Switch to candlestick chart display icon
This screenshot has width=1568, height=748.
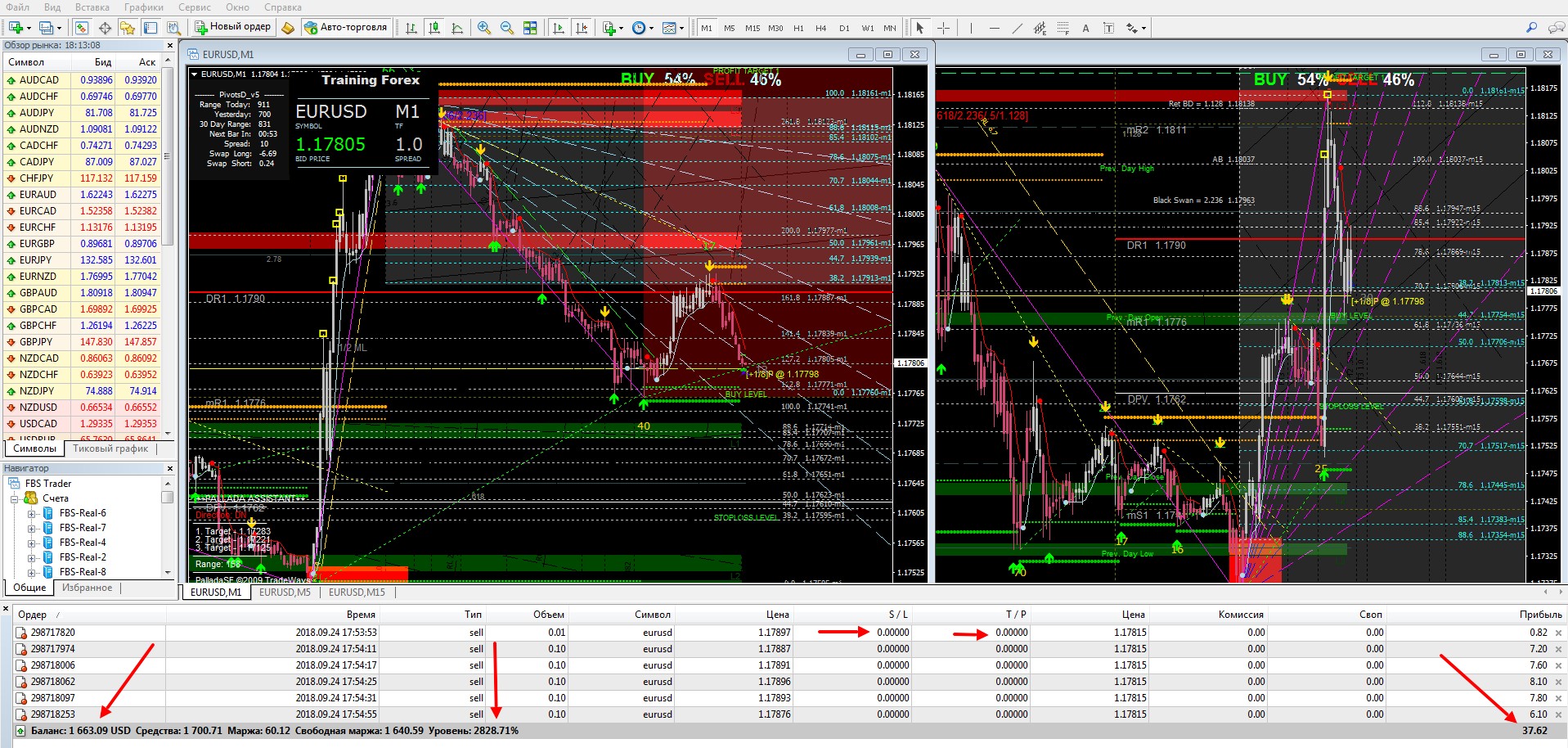[x=434, y=28]
